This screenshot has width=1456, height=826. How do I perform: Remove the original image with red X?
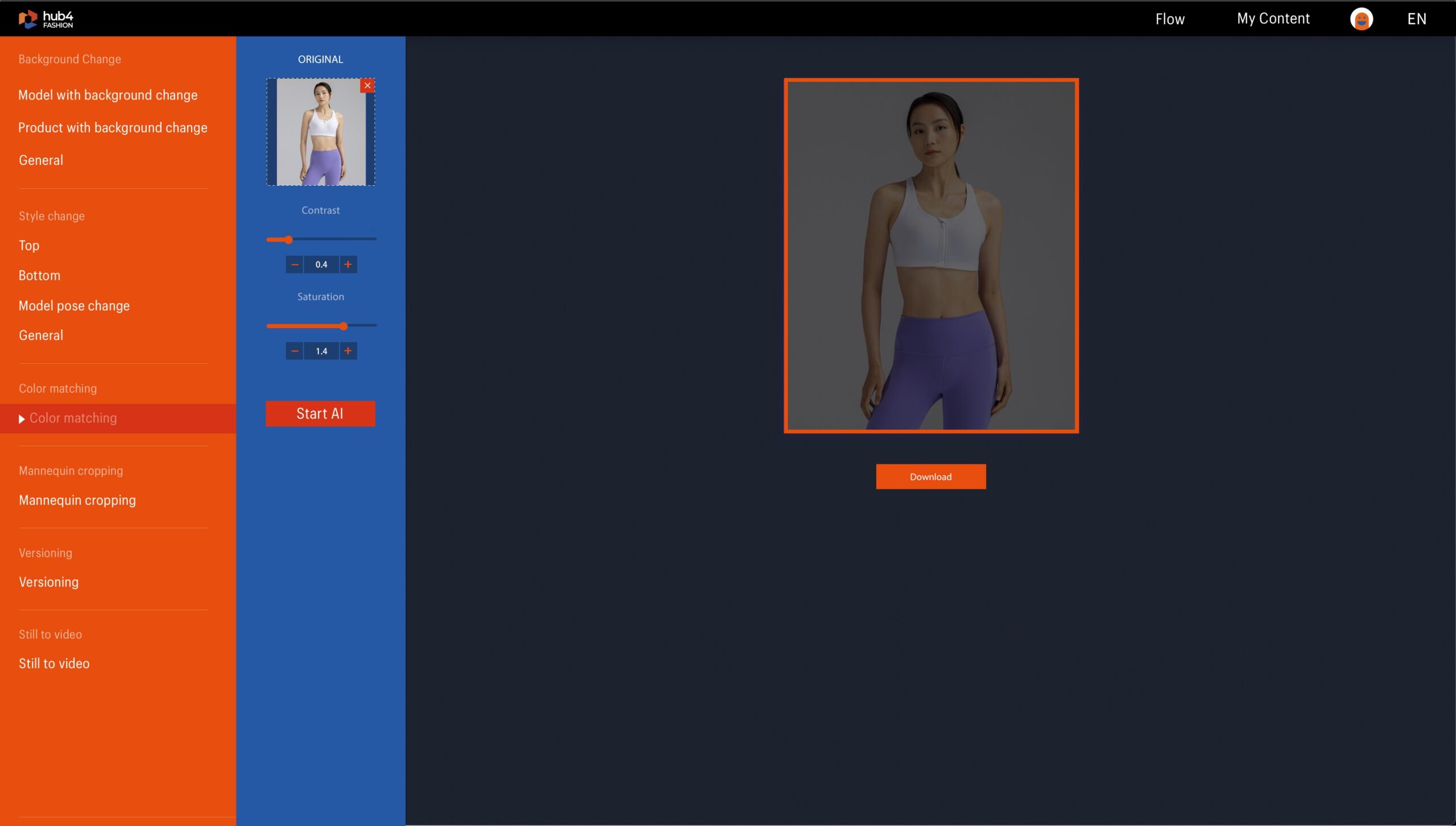[367, 86]
